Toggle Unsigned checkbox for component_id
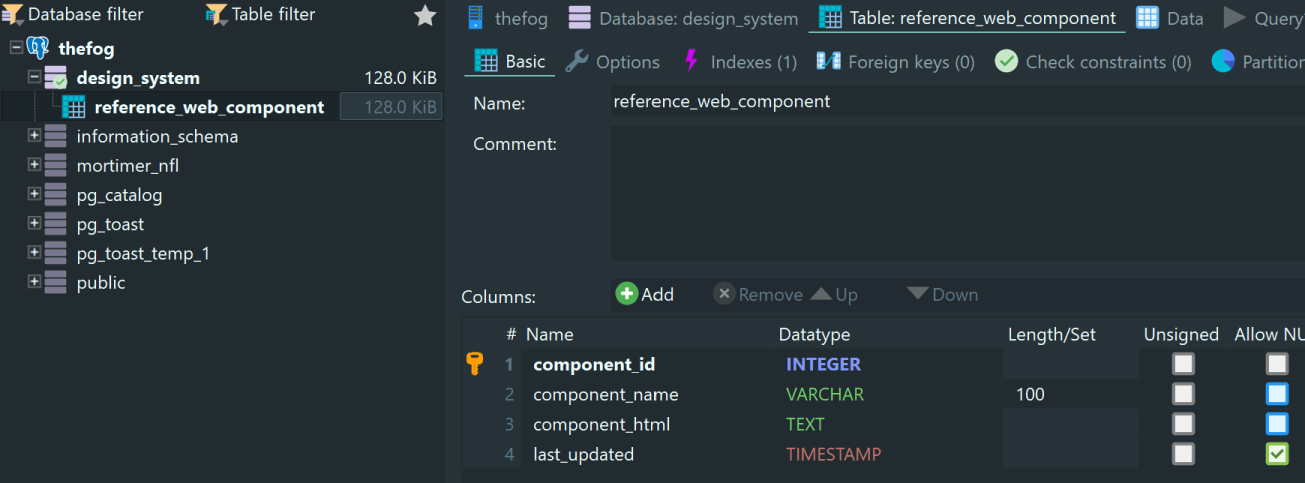 click(1183, 364)
